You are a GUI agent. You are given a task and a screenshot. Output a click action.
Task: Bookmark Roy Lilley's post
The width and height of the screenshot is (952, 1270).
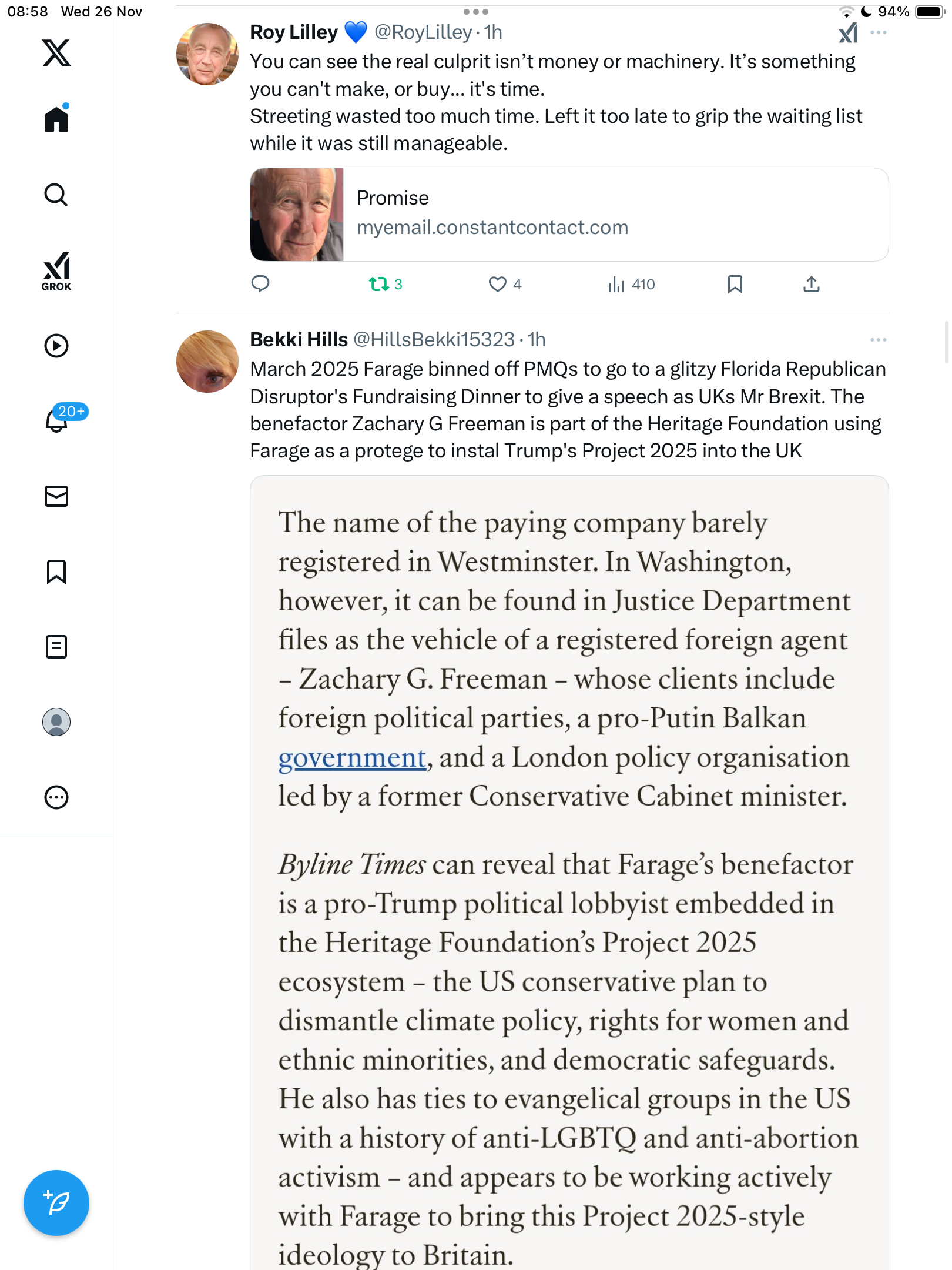pyautogui.click(x=735, y=285)
